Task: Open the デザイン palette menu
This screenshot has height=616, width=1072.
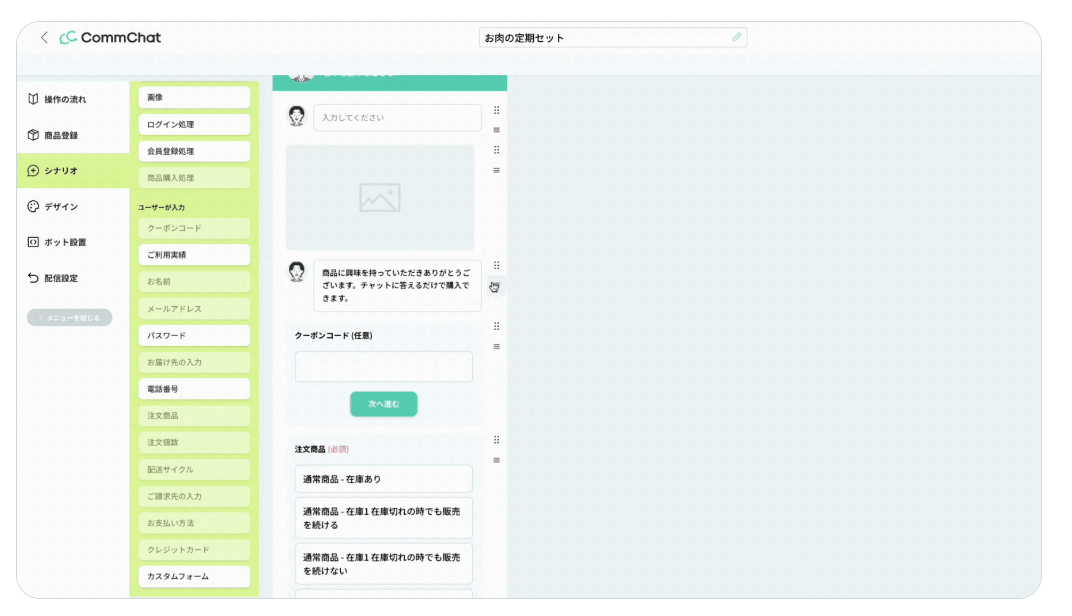Action: pos(60,207)
